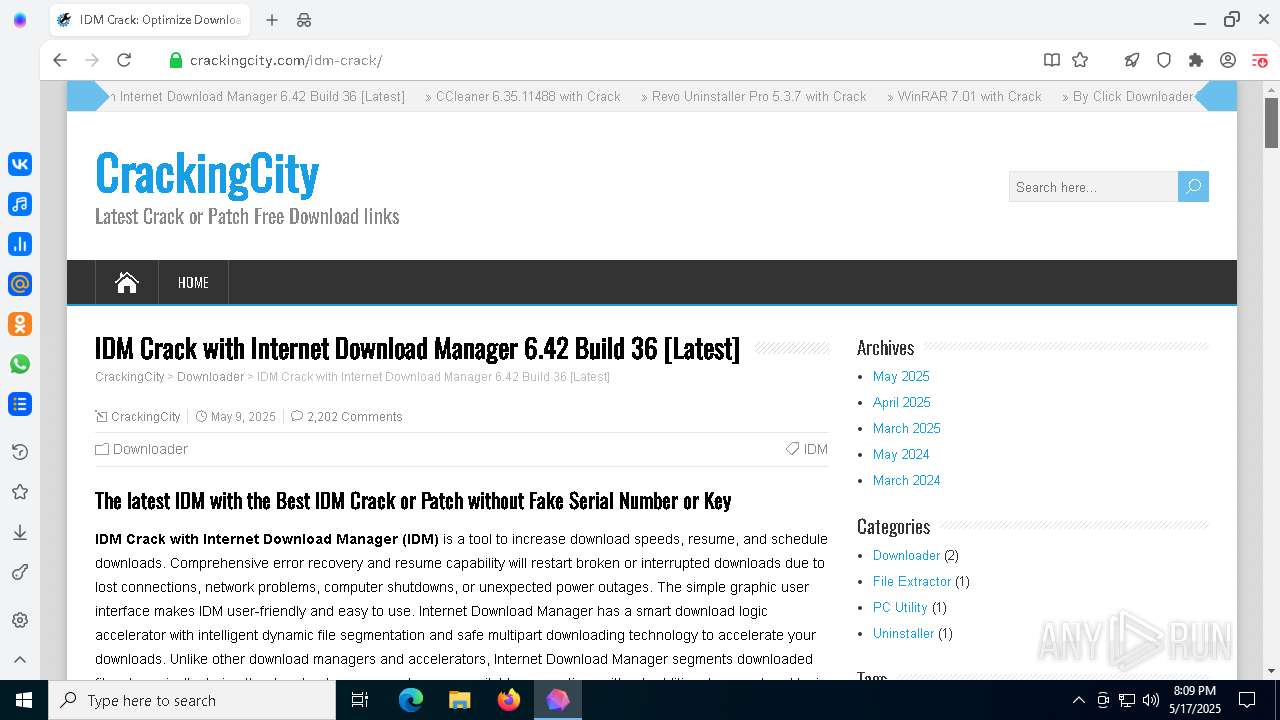Open the CrackingCity author link
This screenshot has height=720, width=1280.
coord(146,417)
